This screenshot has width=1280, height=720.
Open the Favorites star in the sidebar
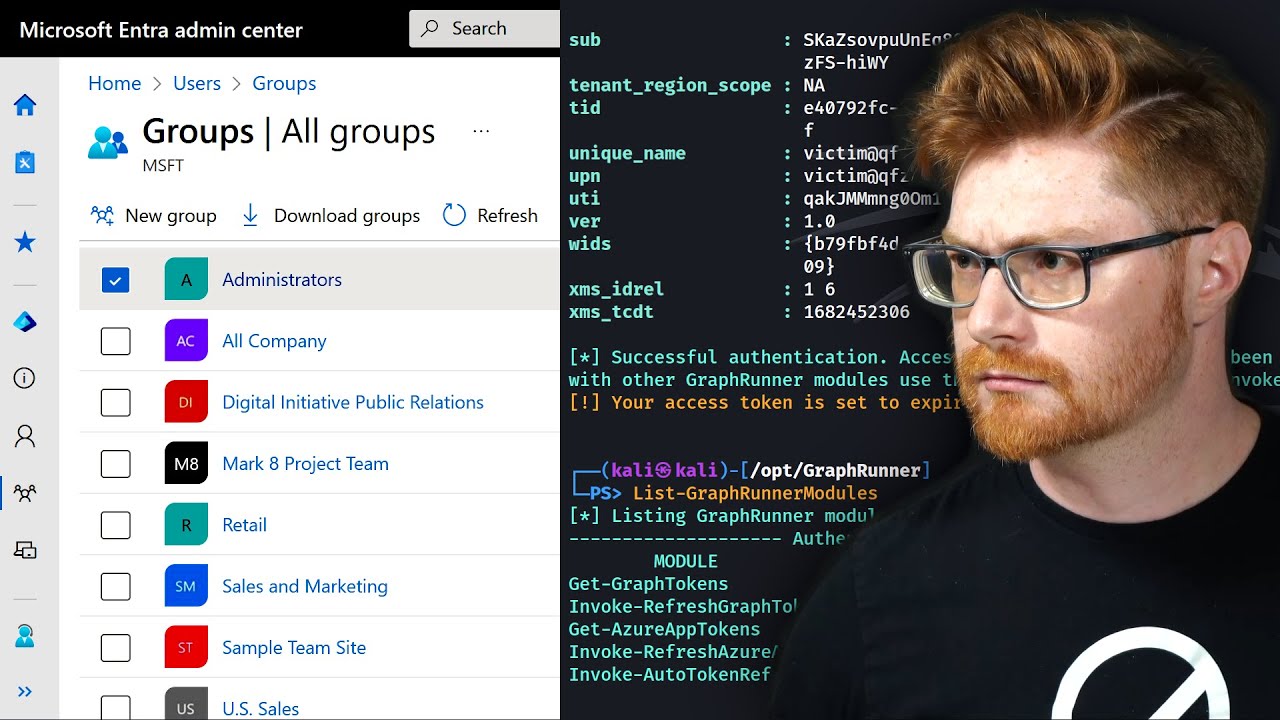click(x=25, y=242)
